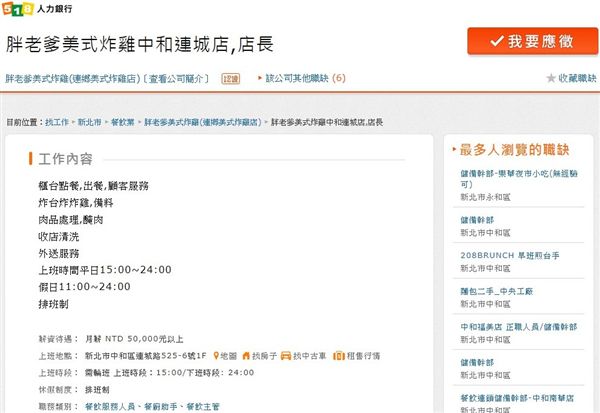Click the company name breadcrumb link

click(202, 122)
